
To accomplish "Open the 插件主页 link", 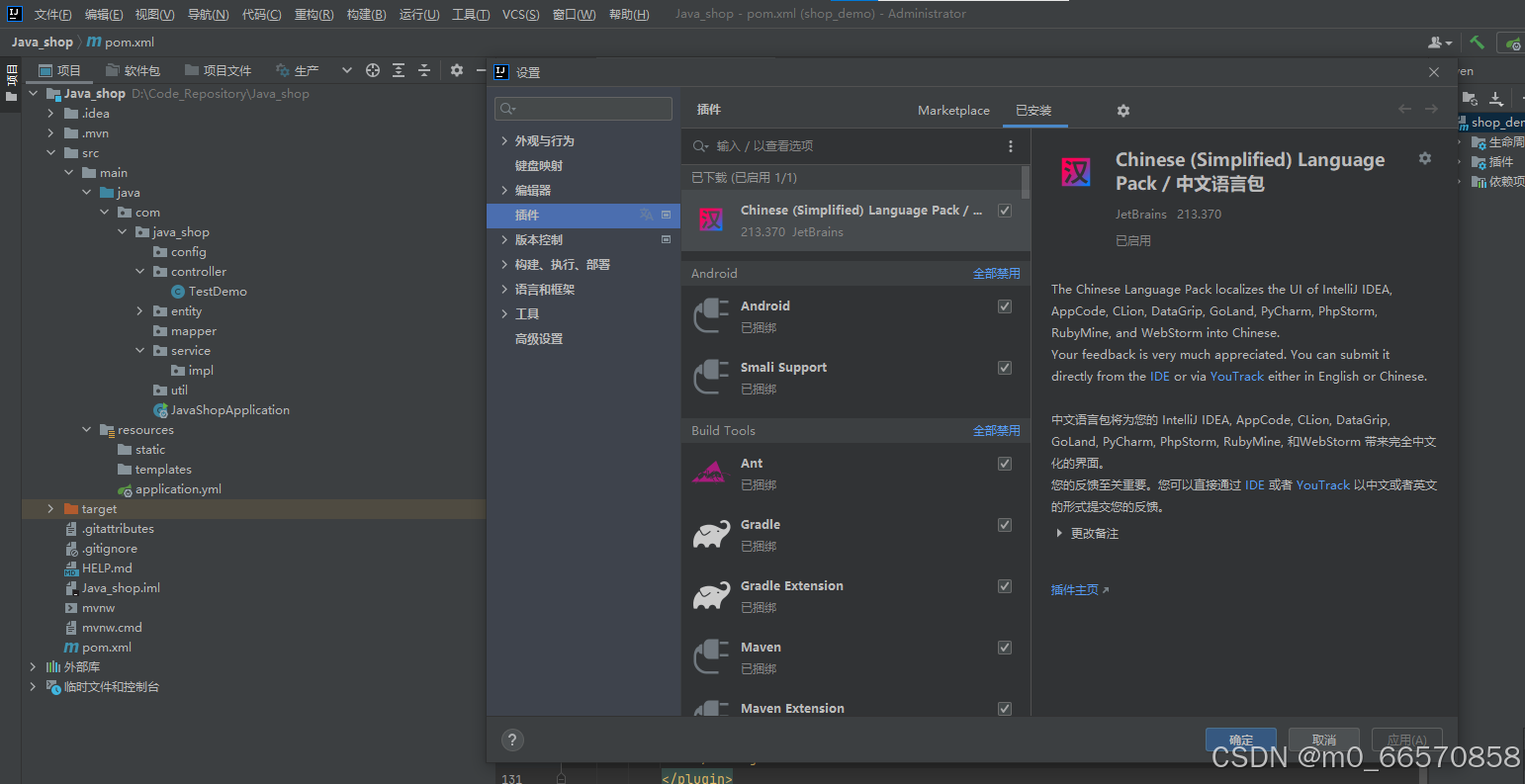I will point(1079,590).
